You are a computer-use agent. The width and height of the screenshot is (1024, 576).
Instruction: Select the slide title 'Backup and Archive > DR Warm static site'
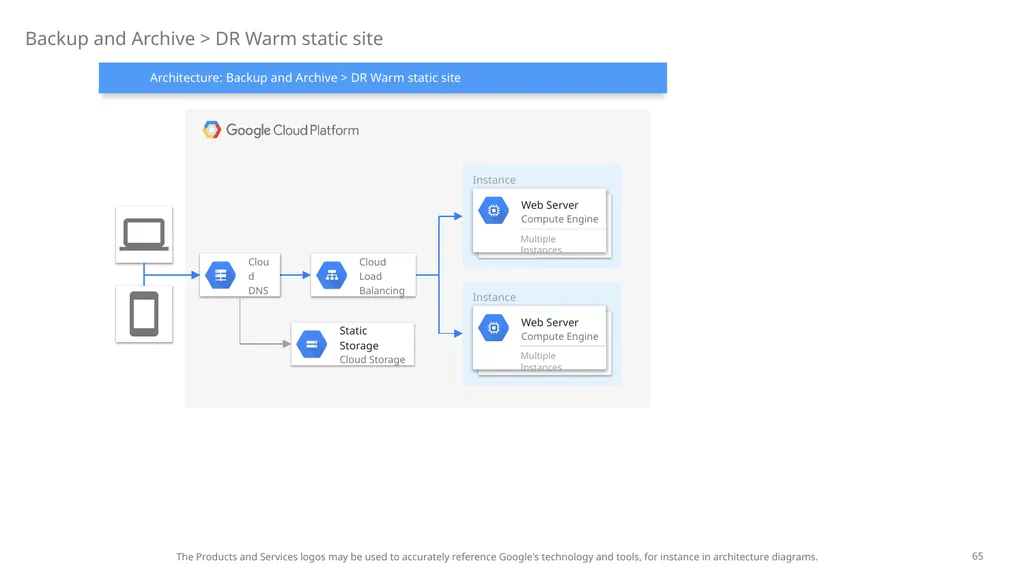[x=204, y=39]
